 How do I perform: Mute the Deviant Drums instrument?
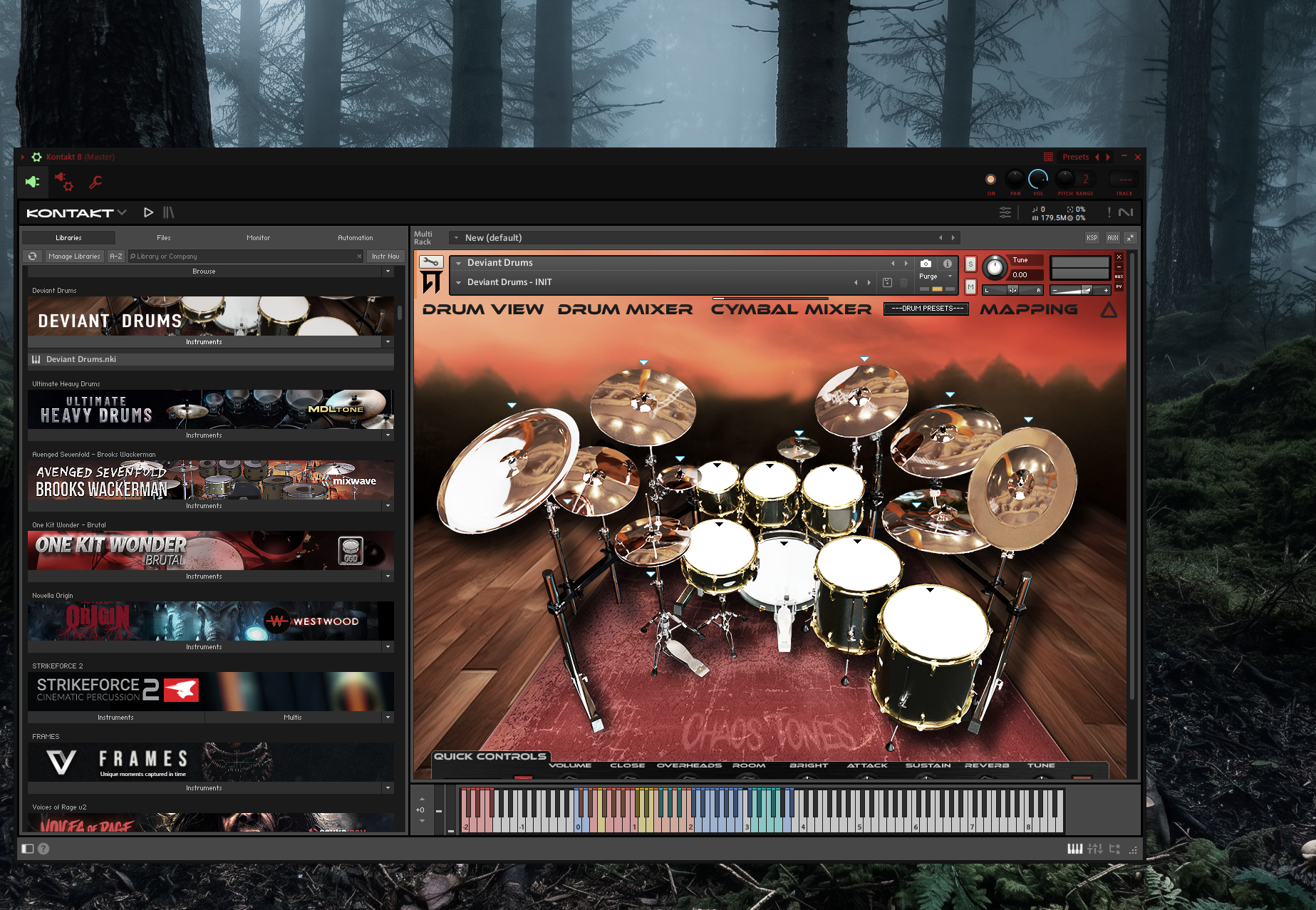(970, 286)
